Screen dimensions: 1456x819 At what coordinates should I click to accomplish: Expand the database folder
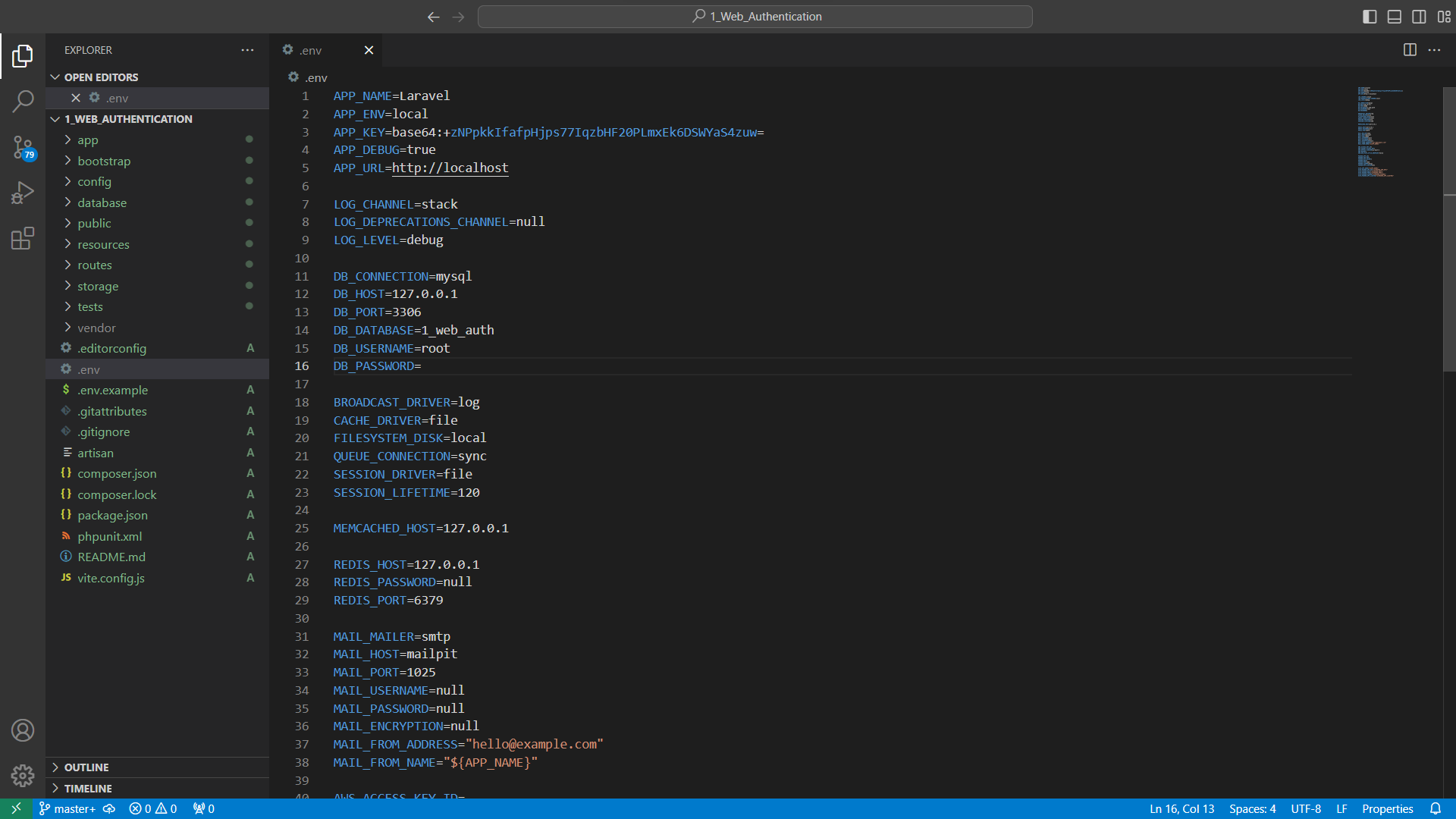pyautogui.click(x=102, y=202)
